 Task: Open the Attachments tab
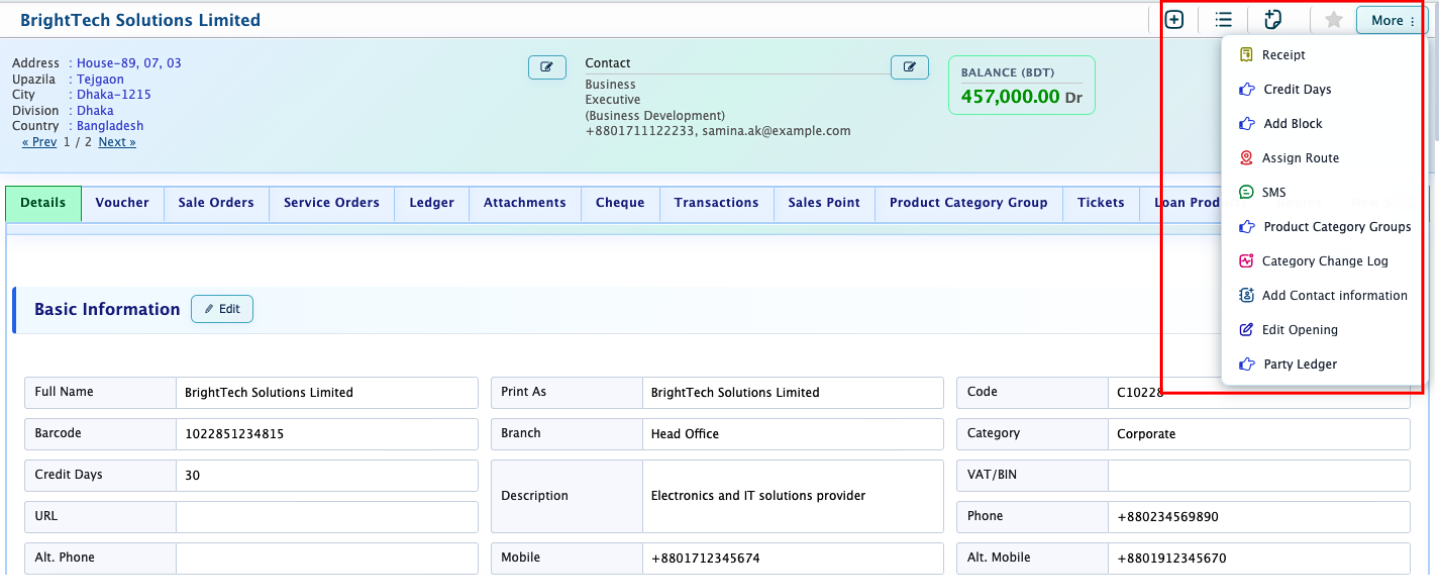click(525, 203)
